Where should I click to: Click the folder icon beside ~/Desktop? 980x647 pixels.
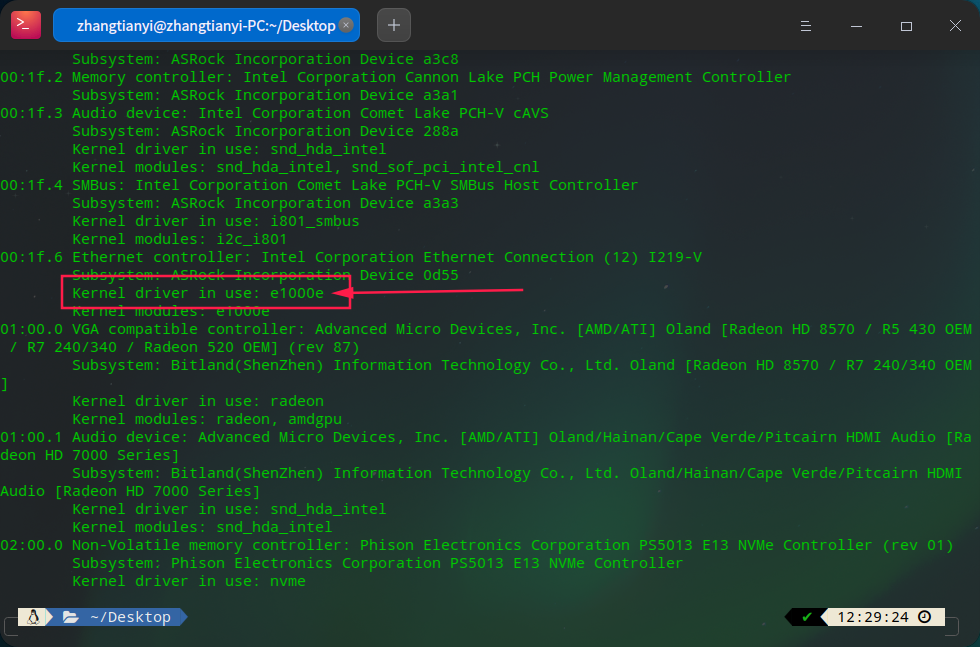coord(70,616)
